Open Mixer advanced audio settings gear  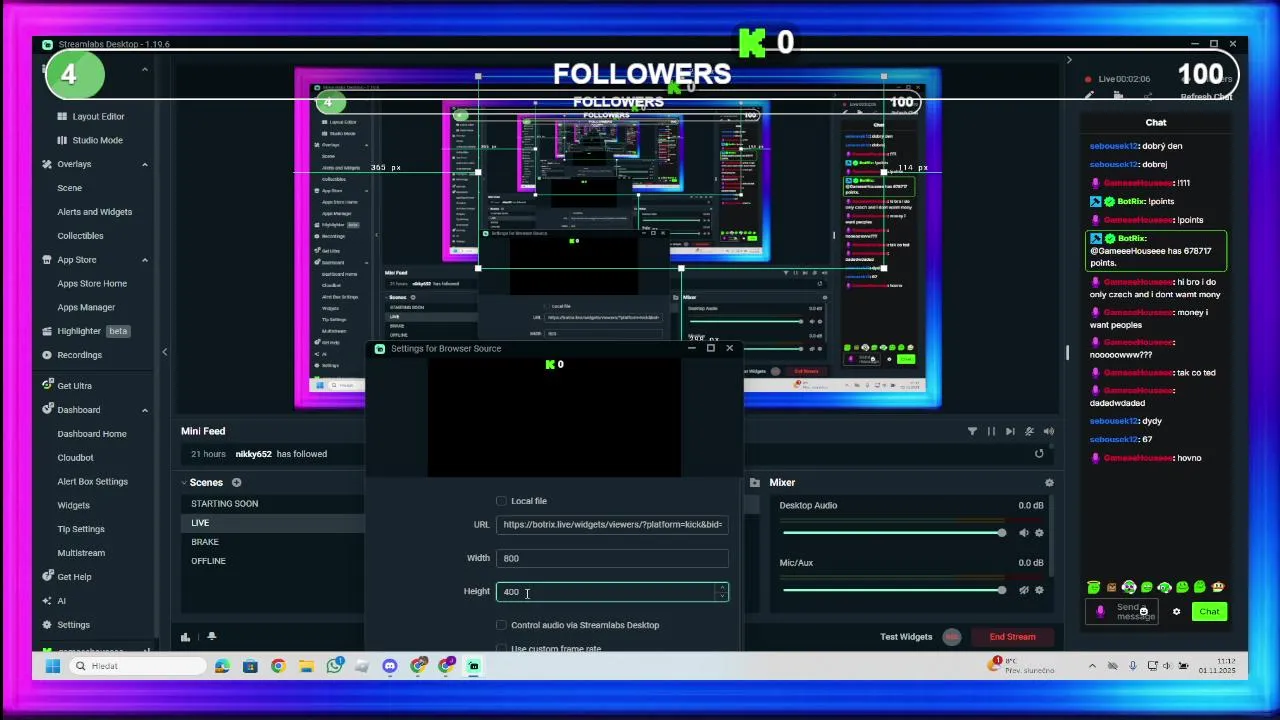(x=1049, y=483)
